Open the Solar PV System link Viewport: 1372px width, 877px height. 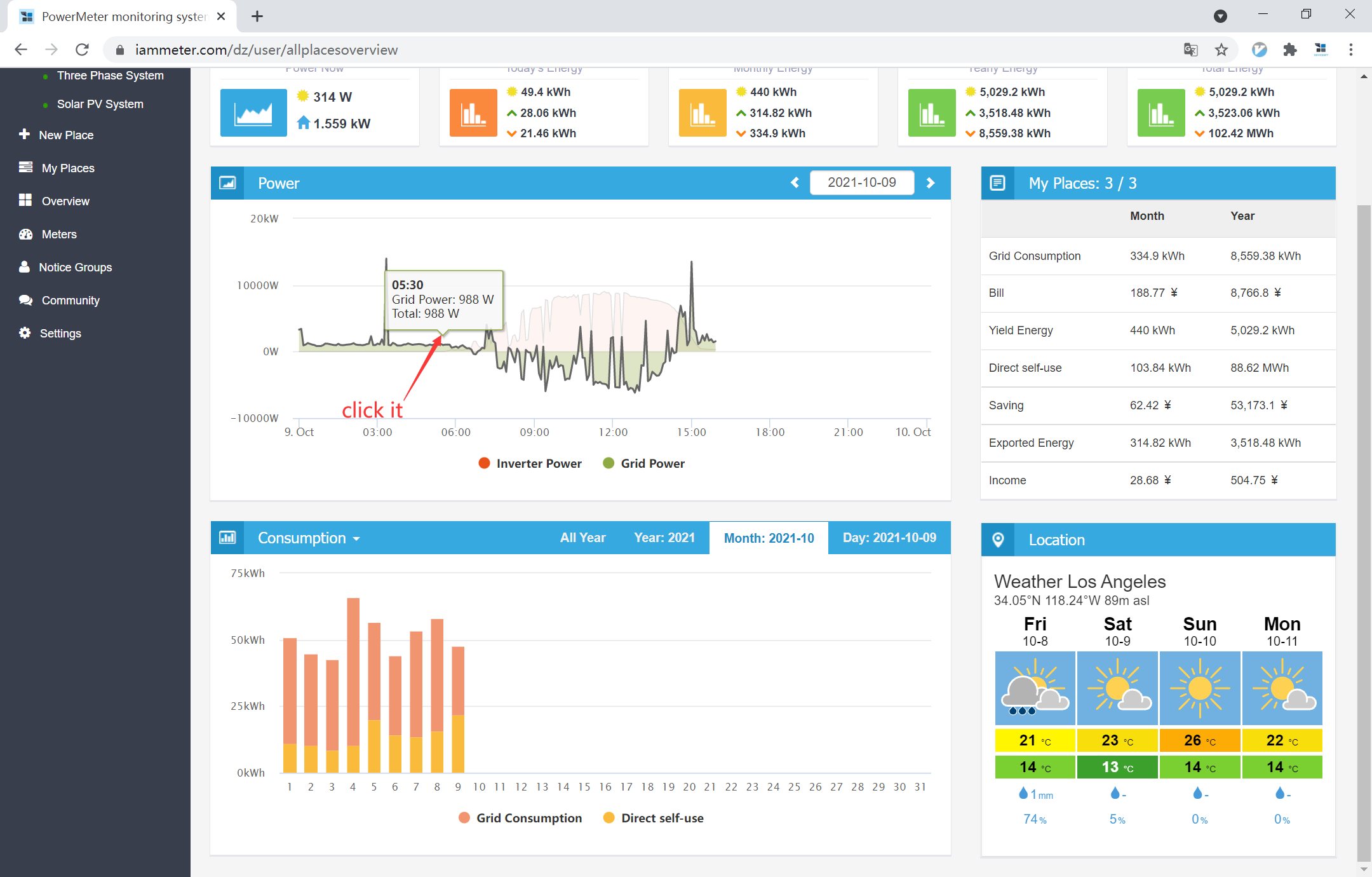point(100,104)
